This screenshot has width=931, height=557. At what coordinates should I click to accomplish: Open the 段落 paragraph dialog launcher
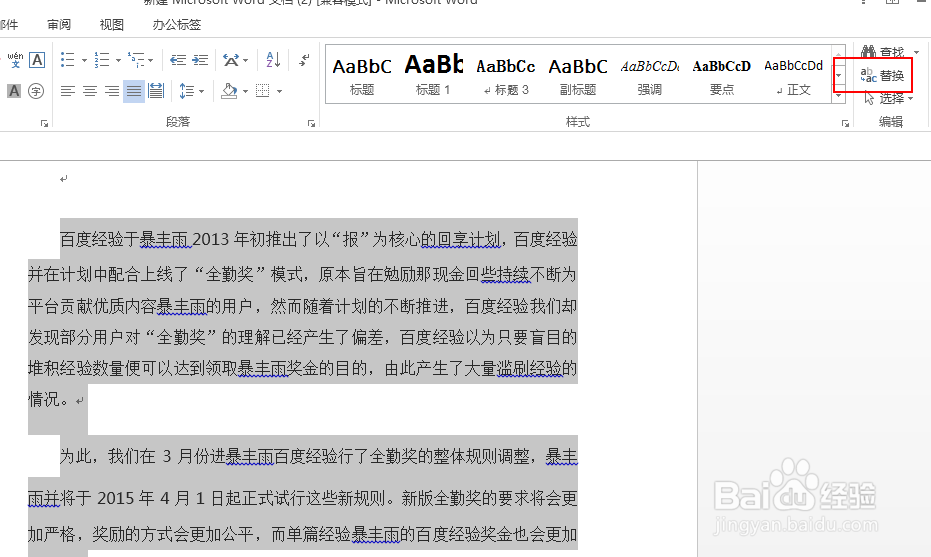click(311, 124)
